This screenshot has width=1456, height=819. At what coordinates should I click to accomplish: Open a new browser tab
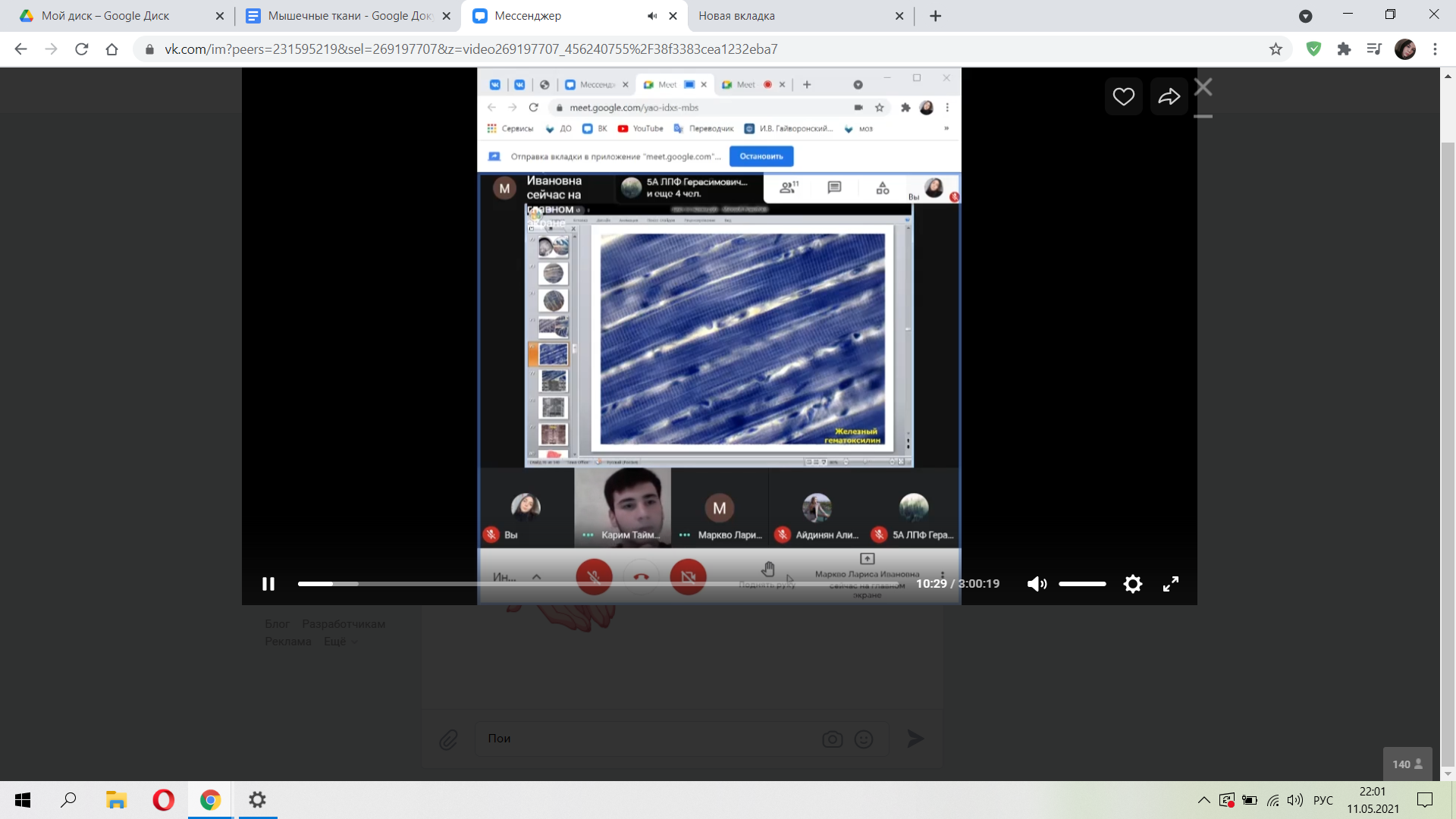click(x=936, y=16)
